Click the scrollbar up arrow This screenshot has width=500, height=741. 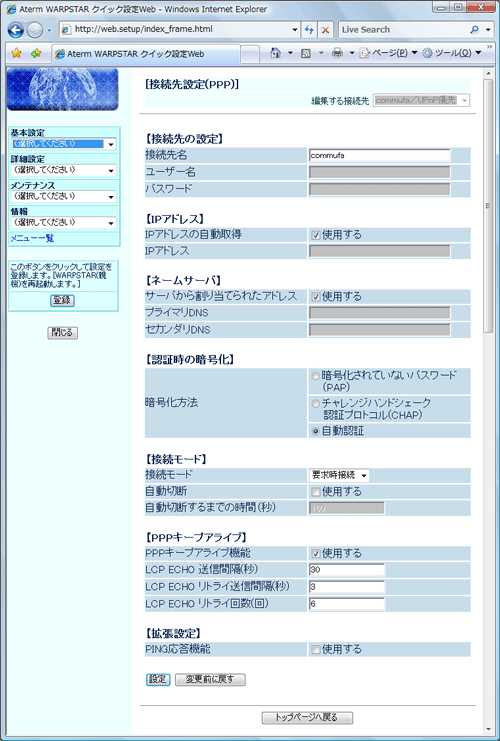tap(488, 73)
